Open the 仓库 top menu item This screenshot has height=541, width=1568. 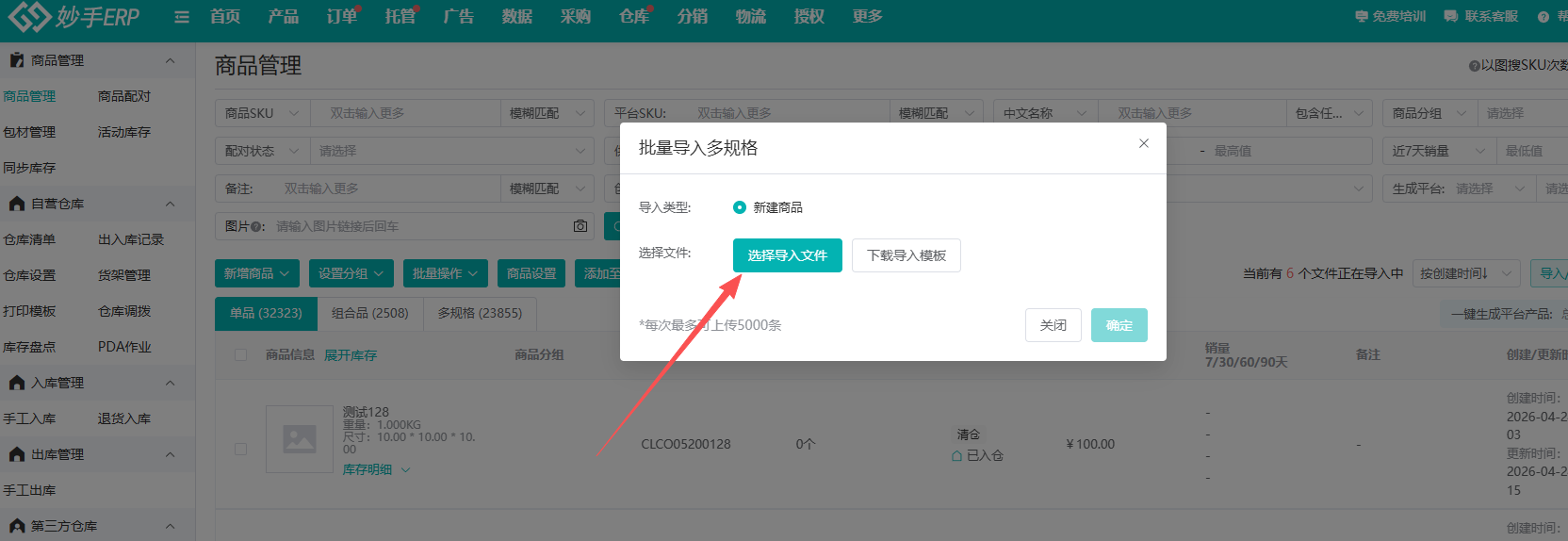point(634,17)
